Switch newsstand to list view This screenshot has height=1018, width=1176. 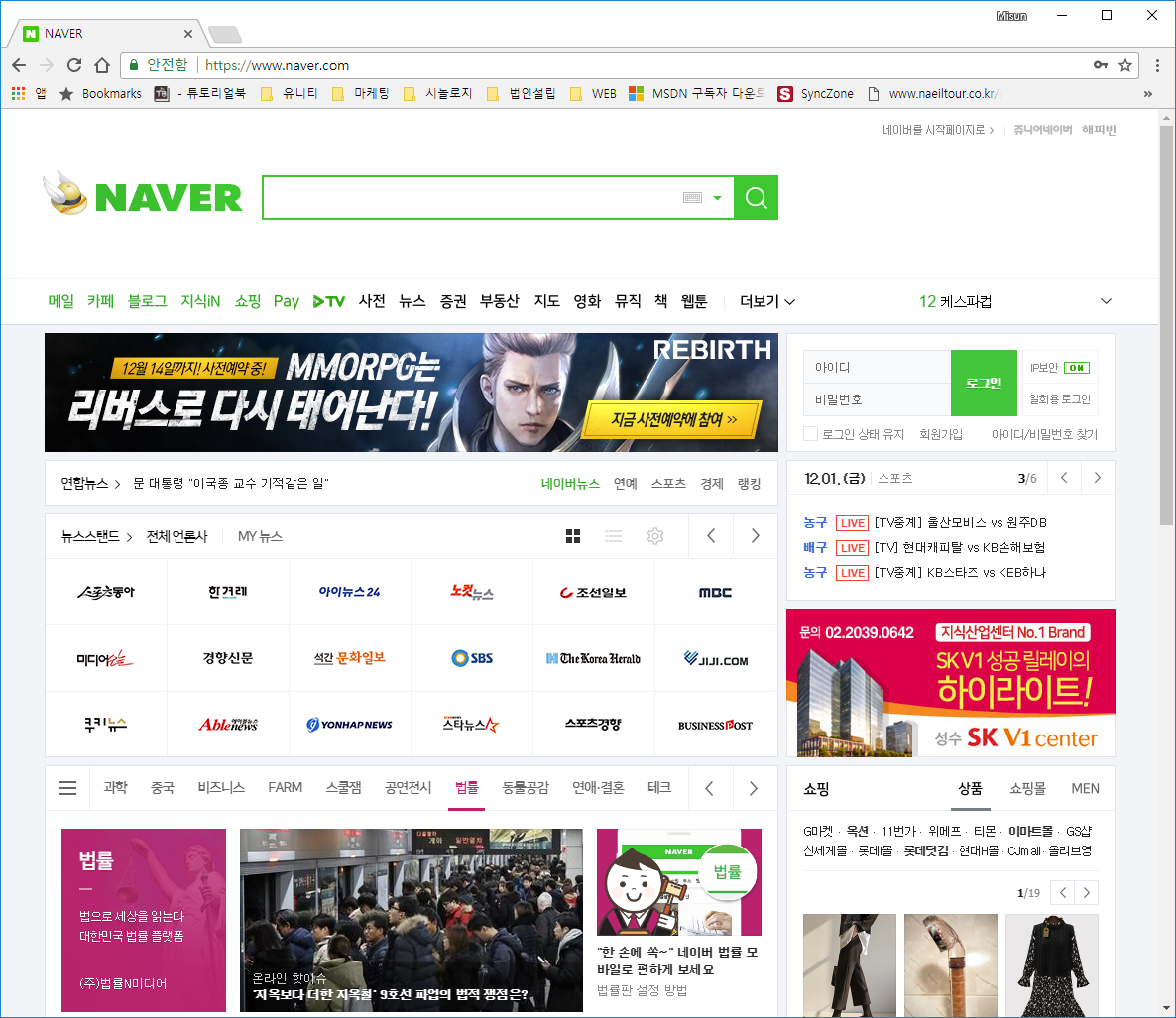tap(614, 536)
